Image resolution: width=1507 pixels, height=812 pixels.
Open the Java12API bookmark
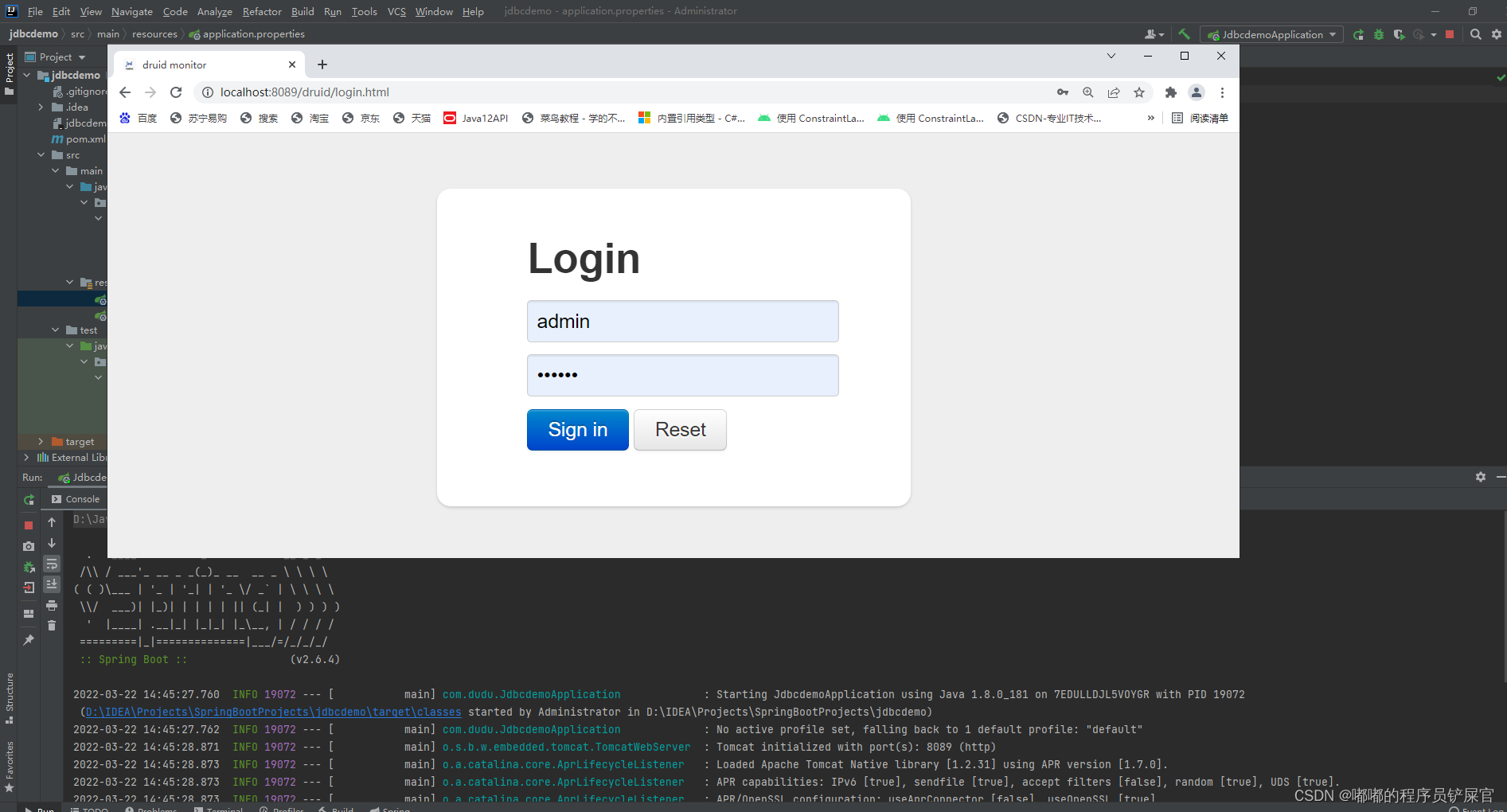coord(476,118)
